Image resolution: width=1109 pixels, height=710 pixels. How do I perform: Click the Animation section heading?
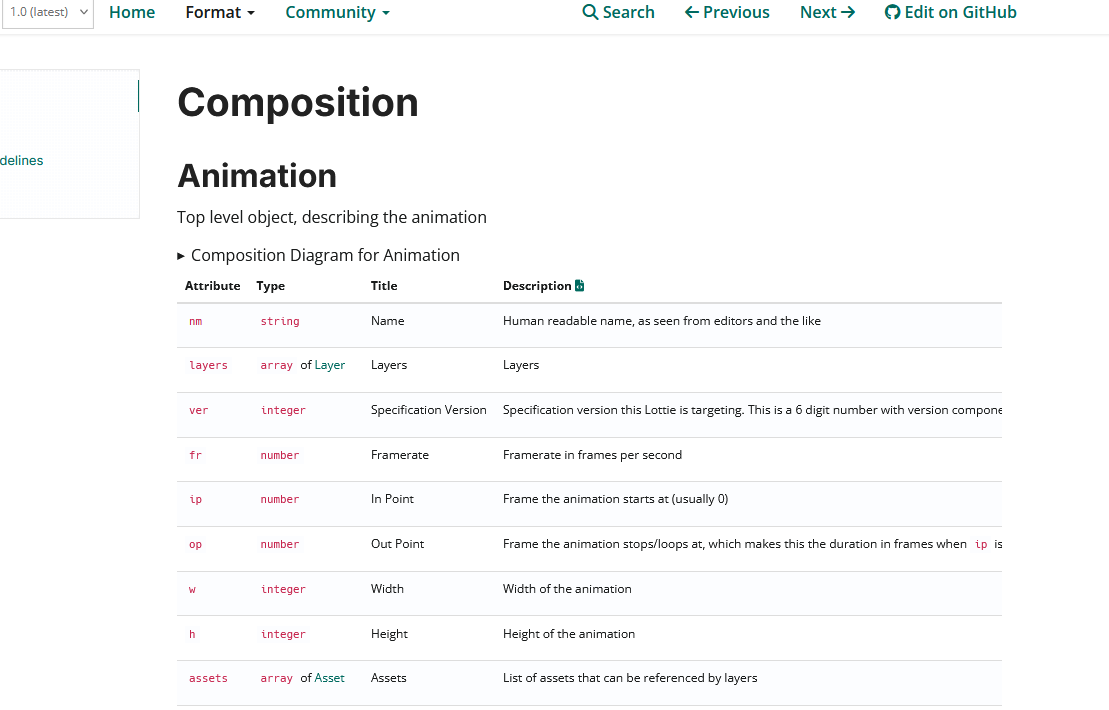coord(257,176)
